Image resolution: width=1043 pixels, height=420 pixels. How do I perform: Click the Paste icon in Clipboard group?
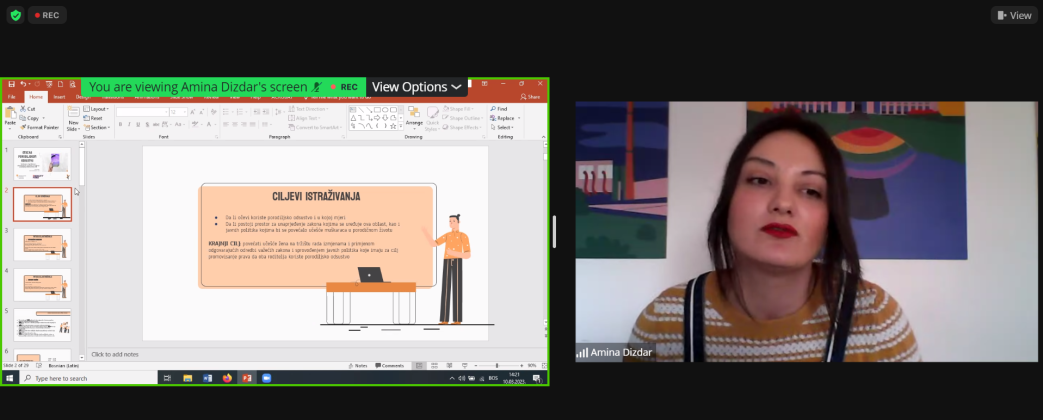[10, 114]
